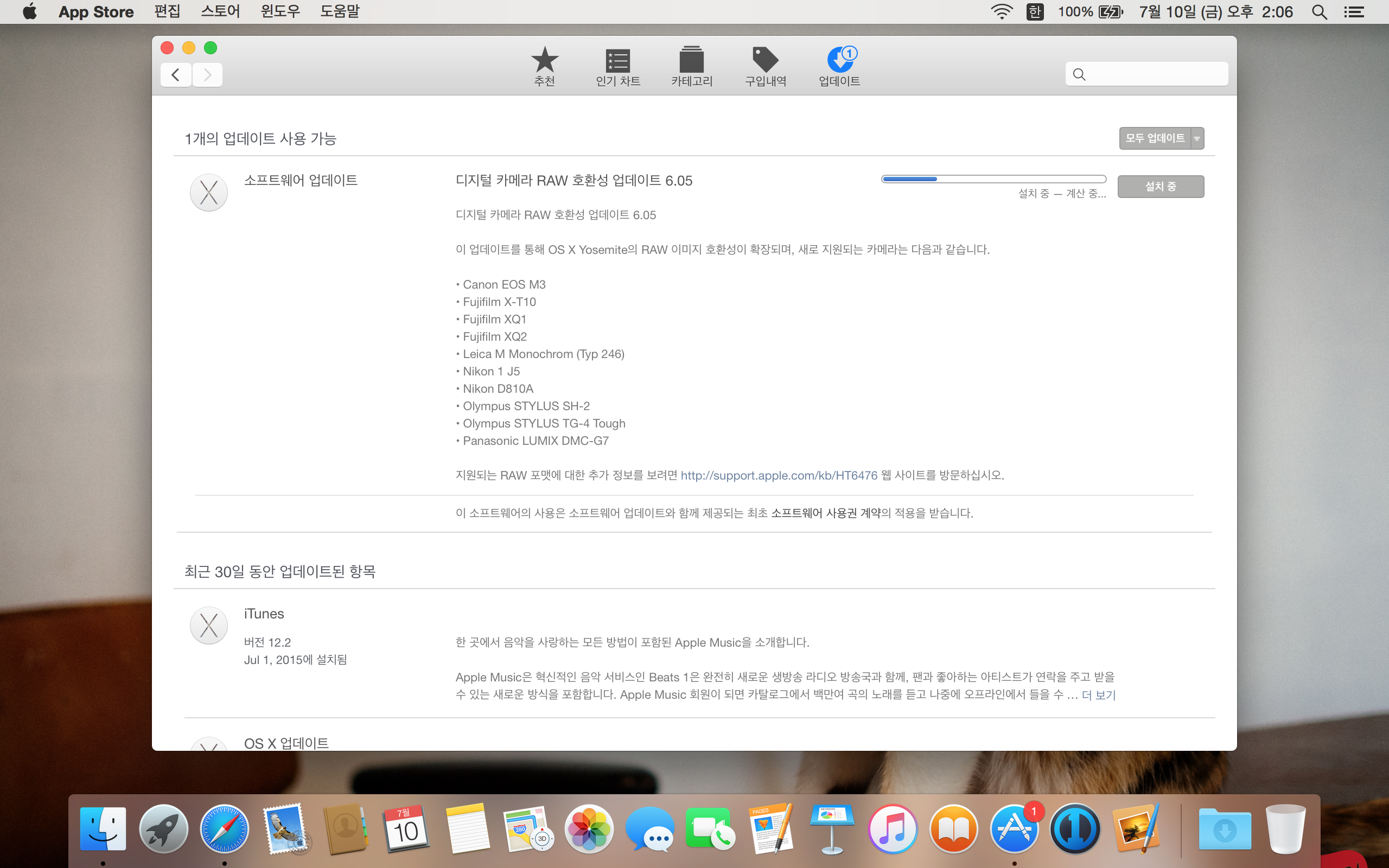The height and width of the screenshot is (868, 1389).
Task: Click the back navigation arrow
Action: (x=176, y=75)
